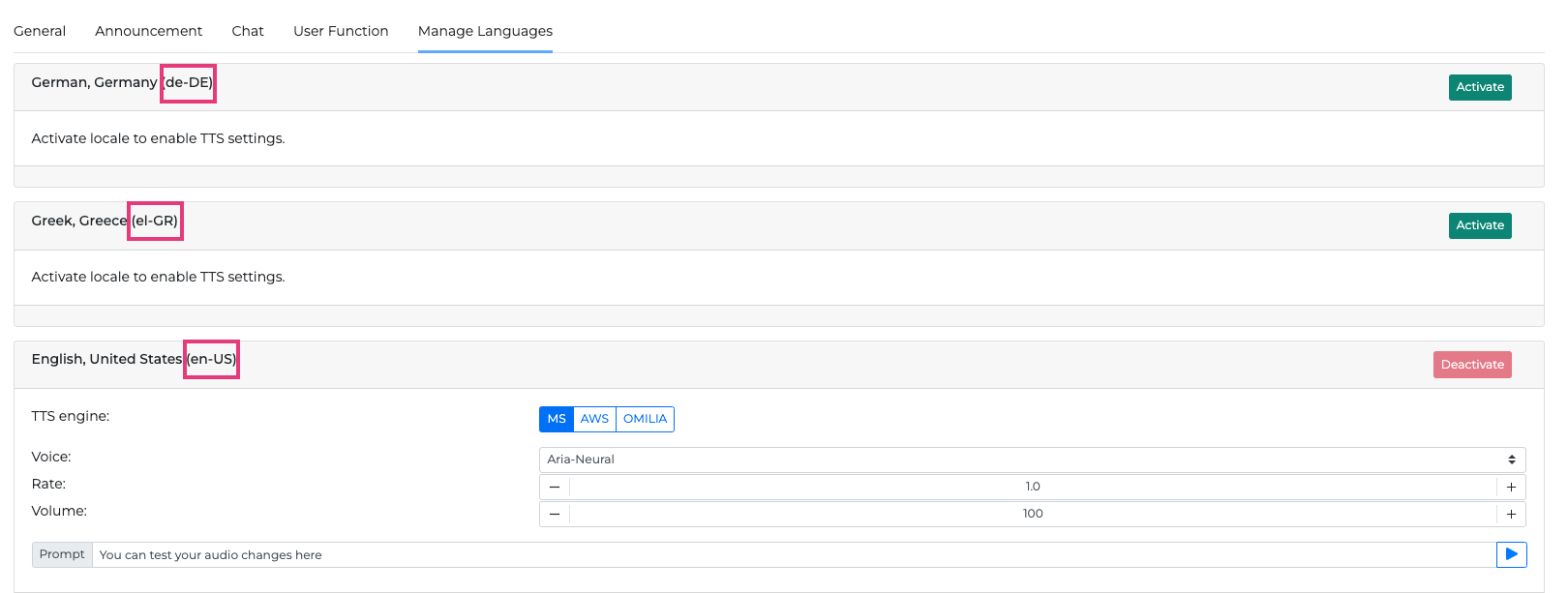
Task: Activate the Greek (el-GR) locale
Action: click(x=1480, y=225)
